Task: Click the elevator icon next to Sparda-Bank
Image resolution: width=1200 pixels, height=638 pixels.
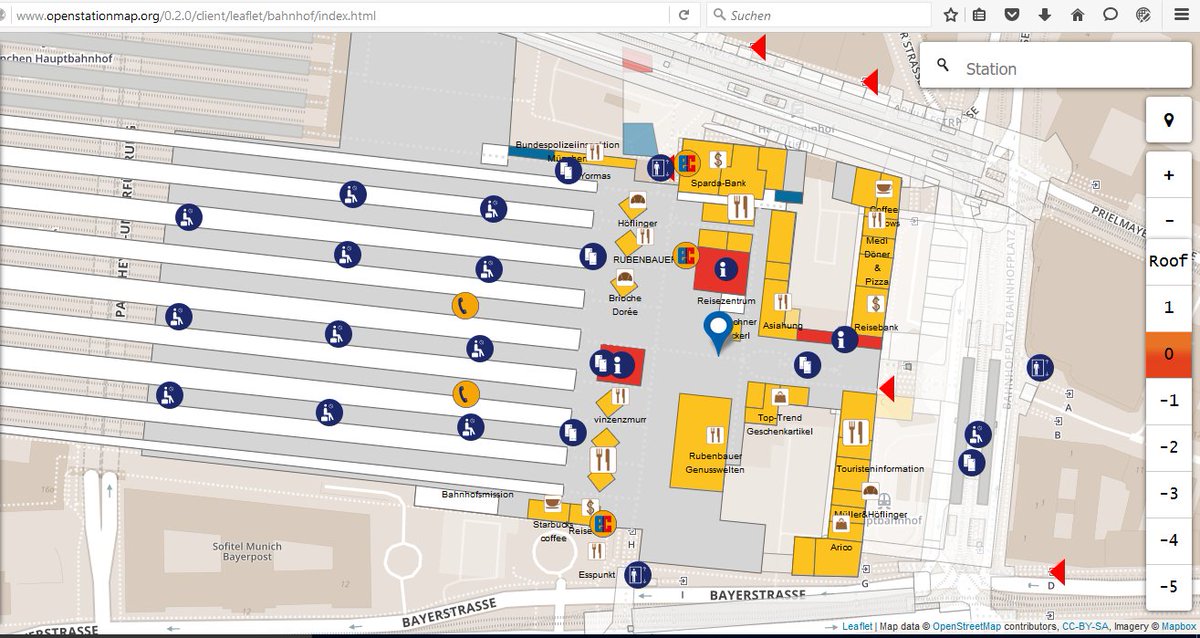Action: pos(660,168)
